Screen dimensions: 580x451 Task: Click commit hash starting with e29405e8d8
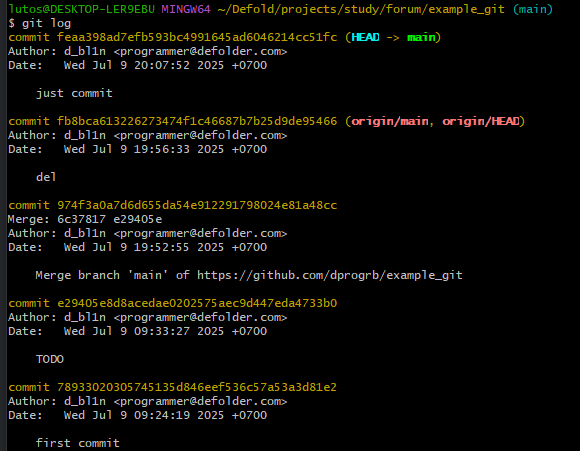click(197, 303)
